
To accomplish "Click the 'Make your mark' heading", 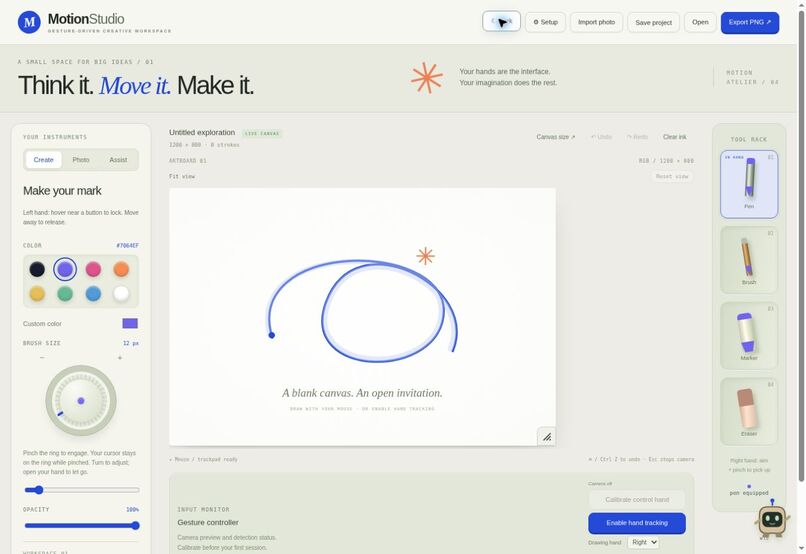I will coord(62,191).
